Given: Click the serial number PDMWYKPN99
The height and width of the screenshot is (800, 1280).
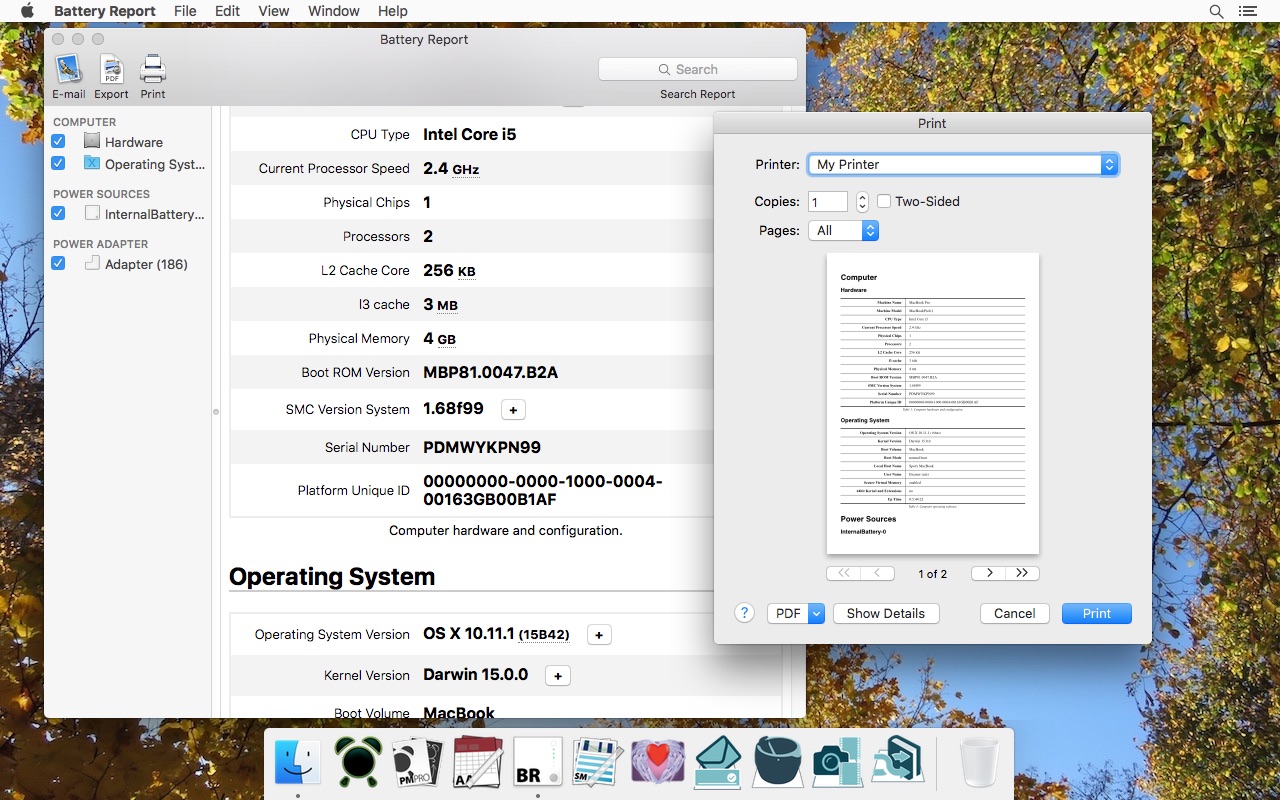Looking at the screenshot, I should coord(482,447).
